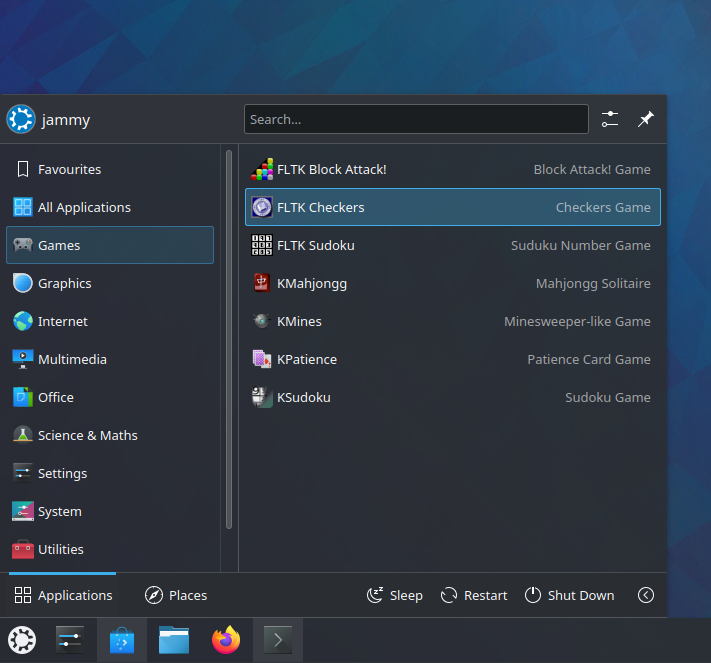Open the Office category
711x663 pixels.
coord(110,397)
